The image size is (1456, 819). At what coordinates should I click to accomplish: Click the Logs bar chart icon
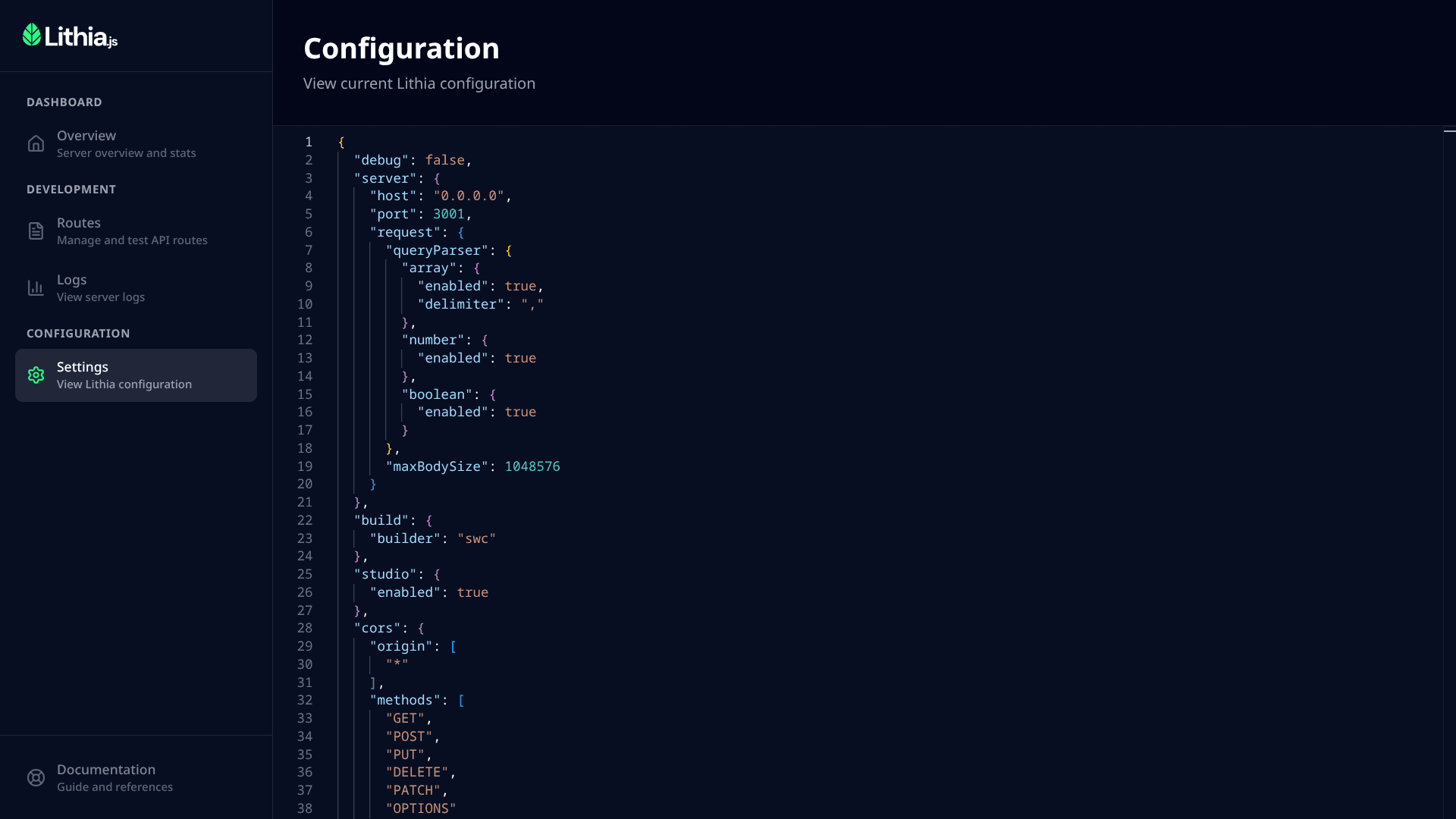[x=36, y=288]
